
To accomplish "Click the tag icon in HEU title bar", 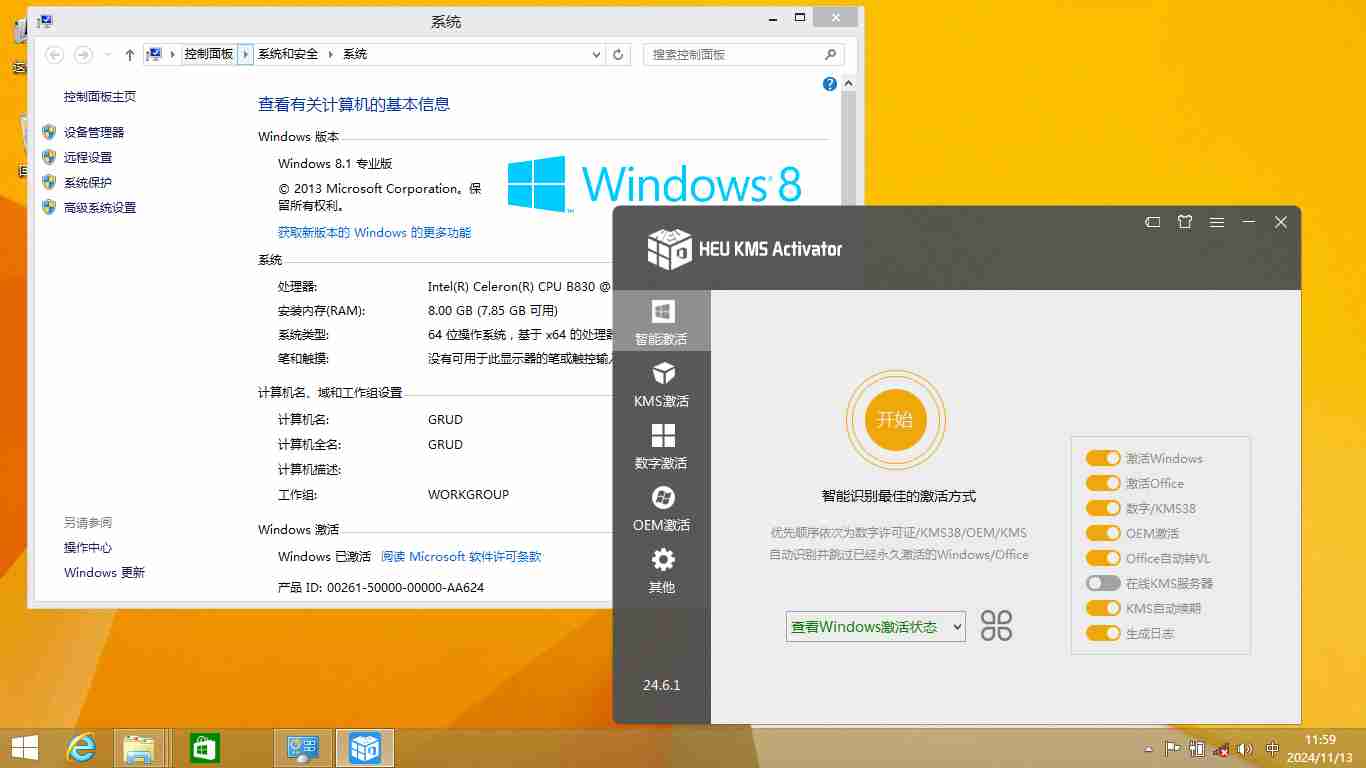I will tap(1153, 222).
